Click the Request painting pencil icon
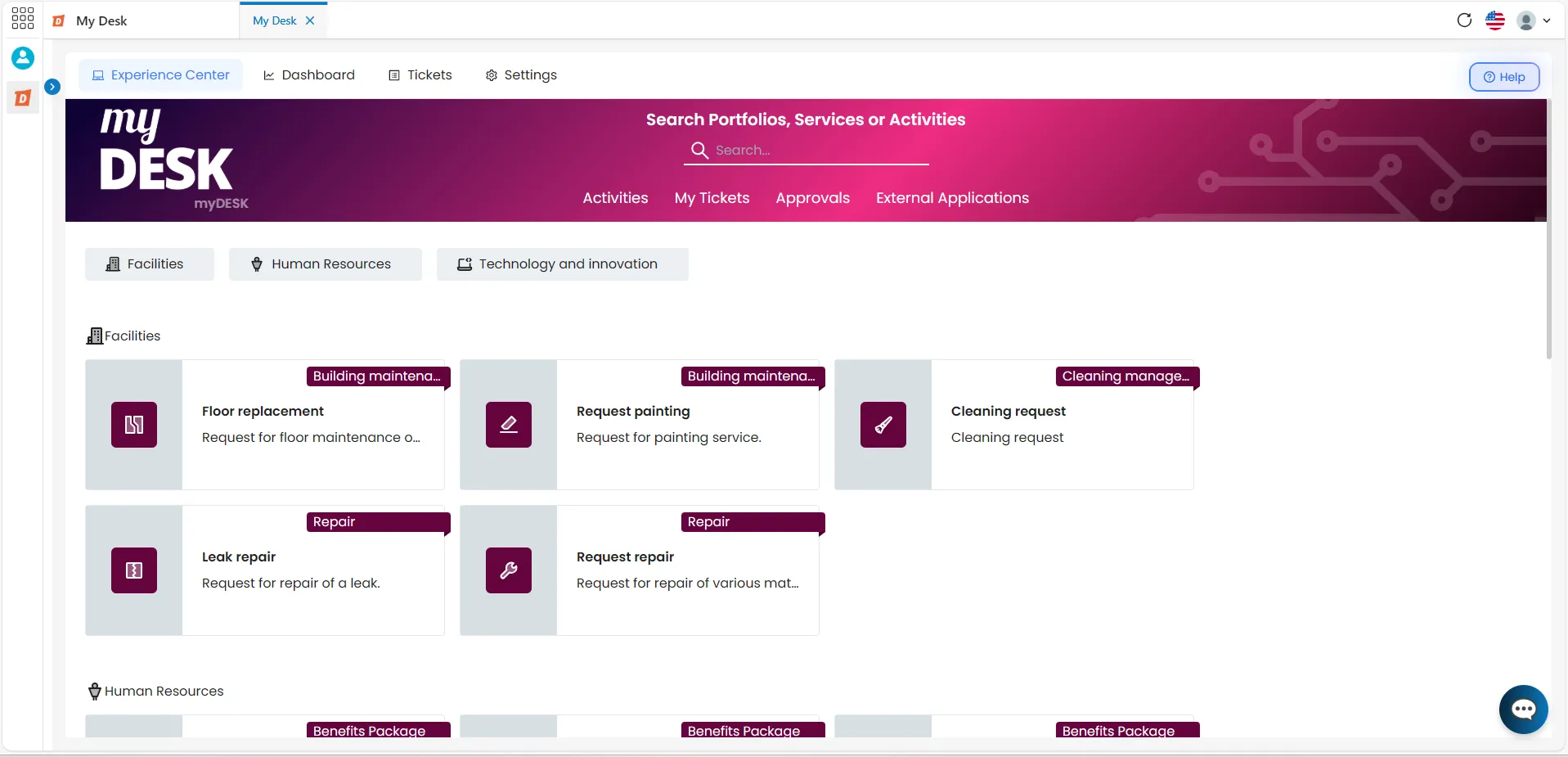1568x757 pixels. (509, 425)
